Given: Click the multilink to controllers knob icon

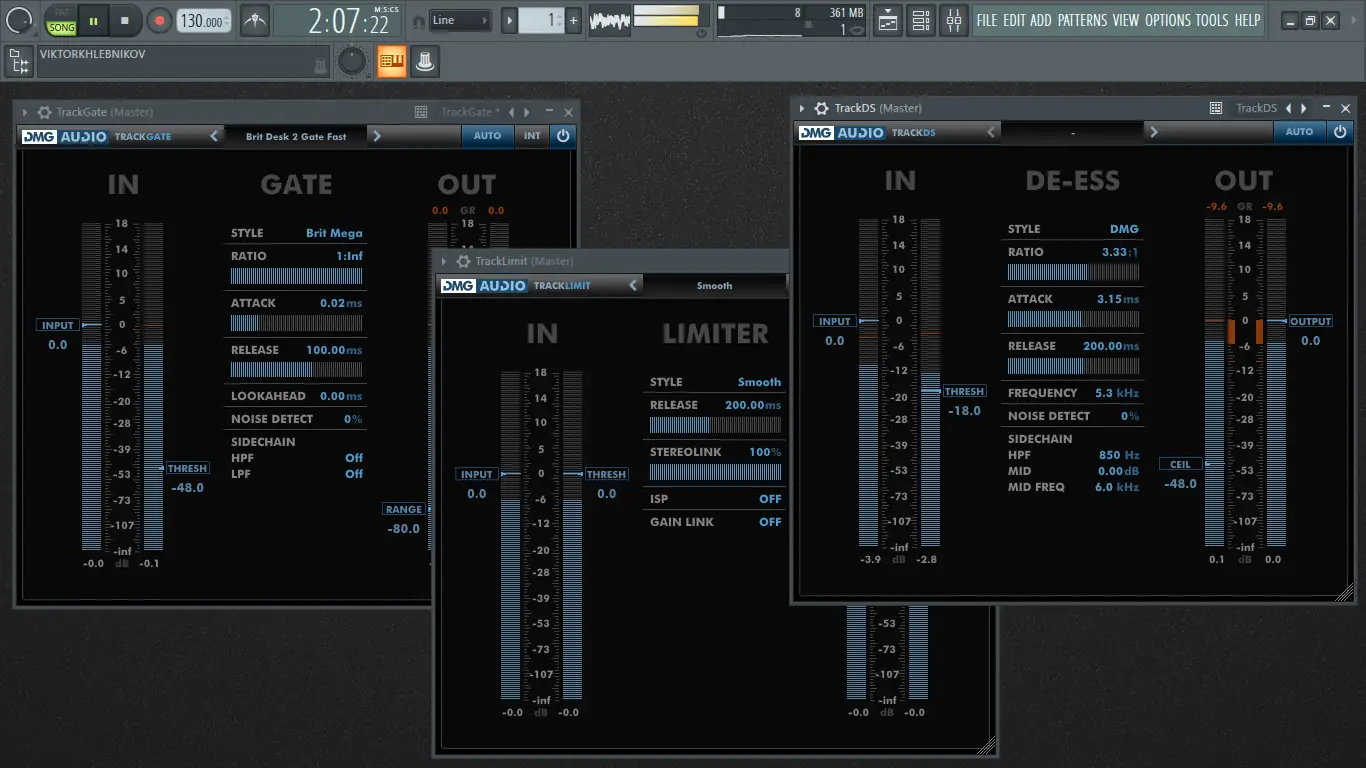Looking at the screenshot, I should pyautogui.click(x=425, y=62).
